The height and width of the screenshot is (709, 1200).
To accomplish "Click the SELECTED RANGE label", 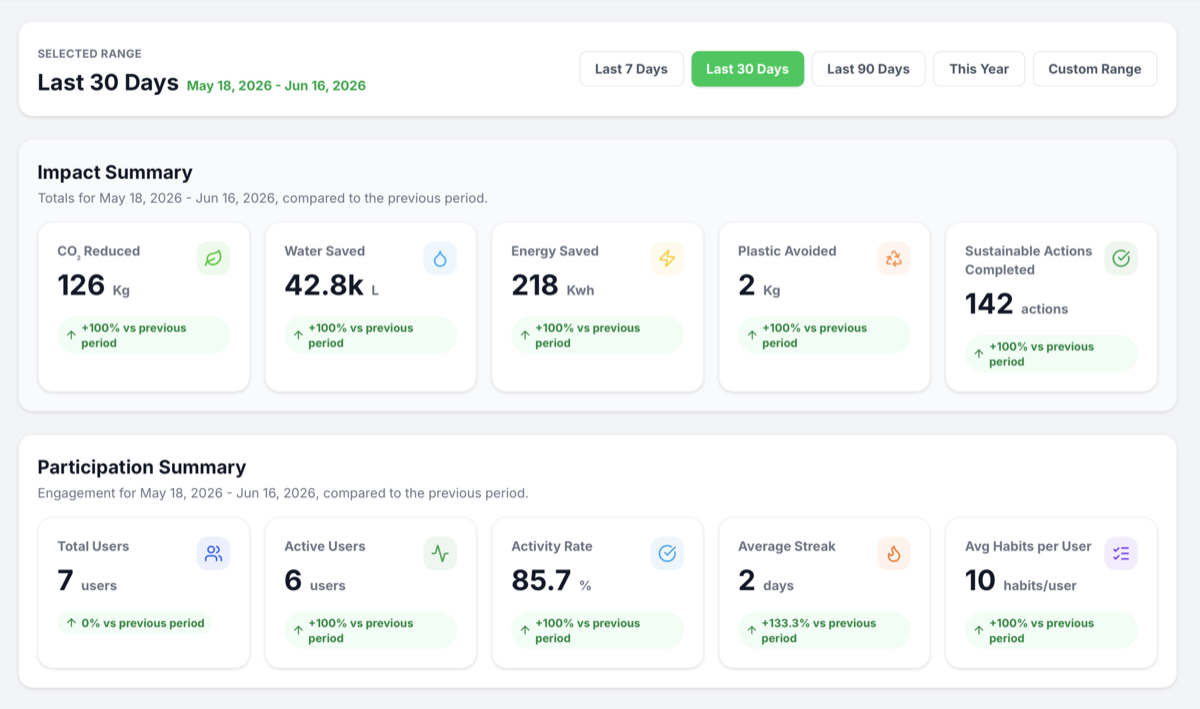I will coord(90,54).
